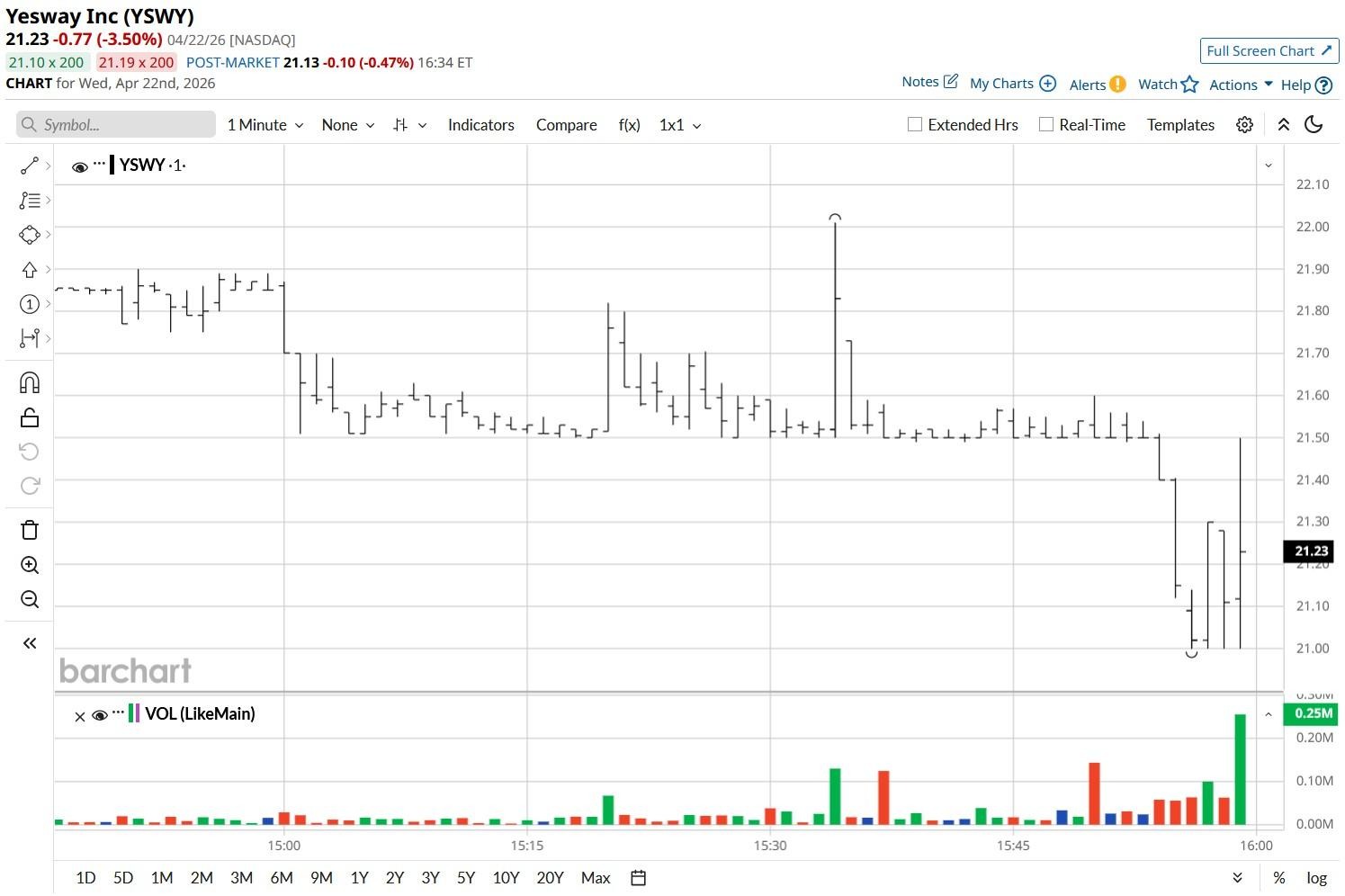The width and height of the screenshot is (1345, 896).
Task: Add to My Charts
Action: [x=1013, y=84]
